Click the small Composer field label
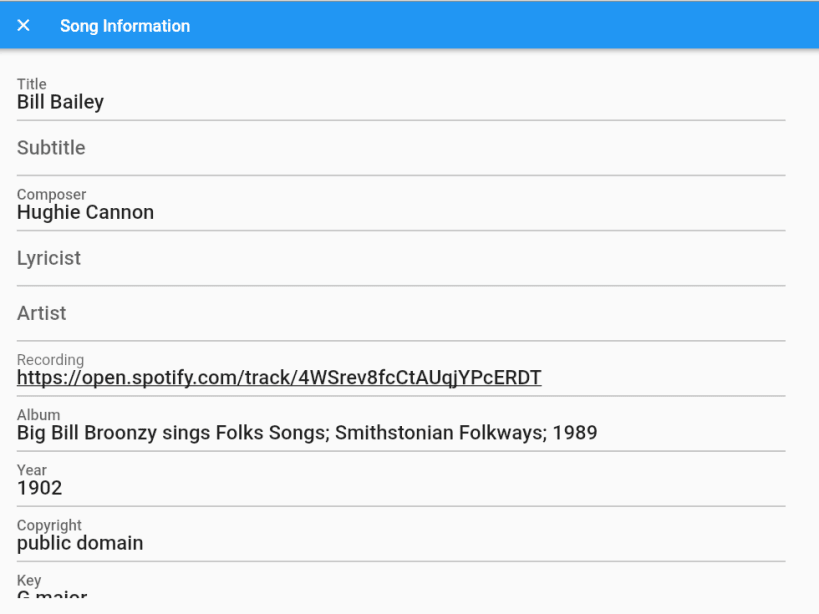 [52, 195]
